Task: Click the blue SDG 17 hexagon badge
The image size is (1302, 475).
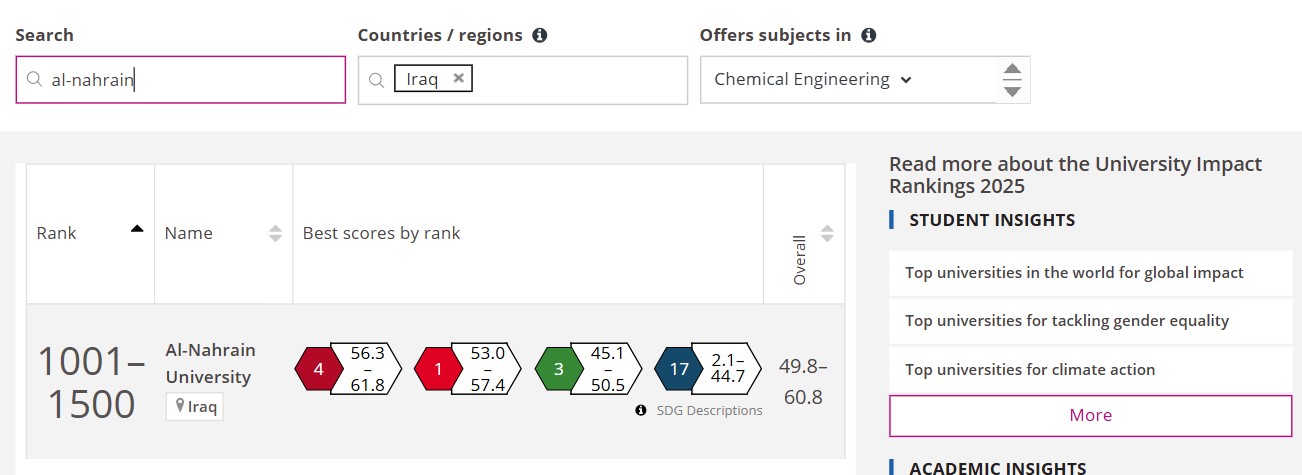Action: tap(679, 369)
